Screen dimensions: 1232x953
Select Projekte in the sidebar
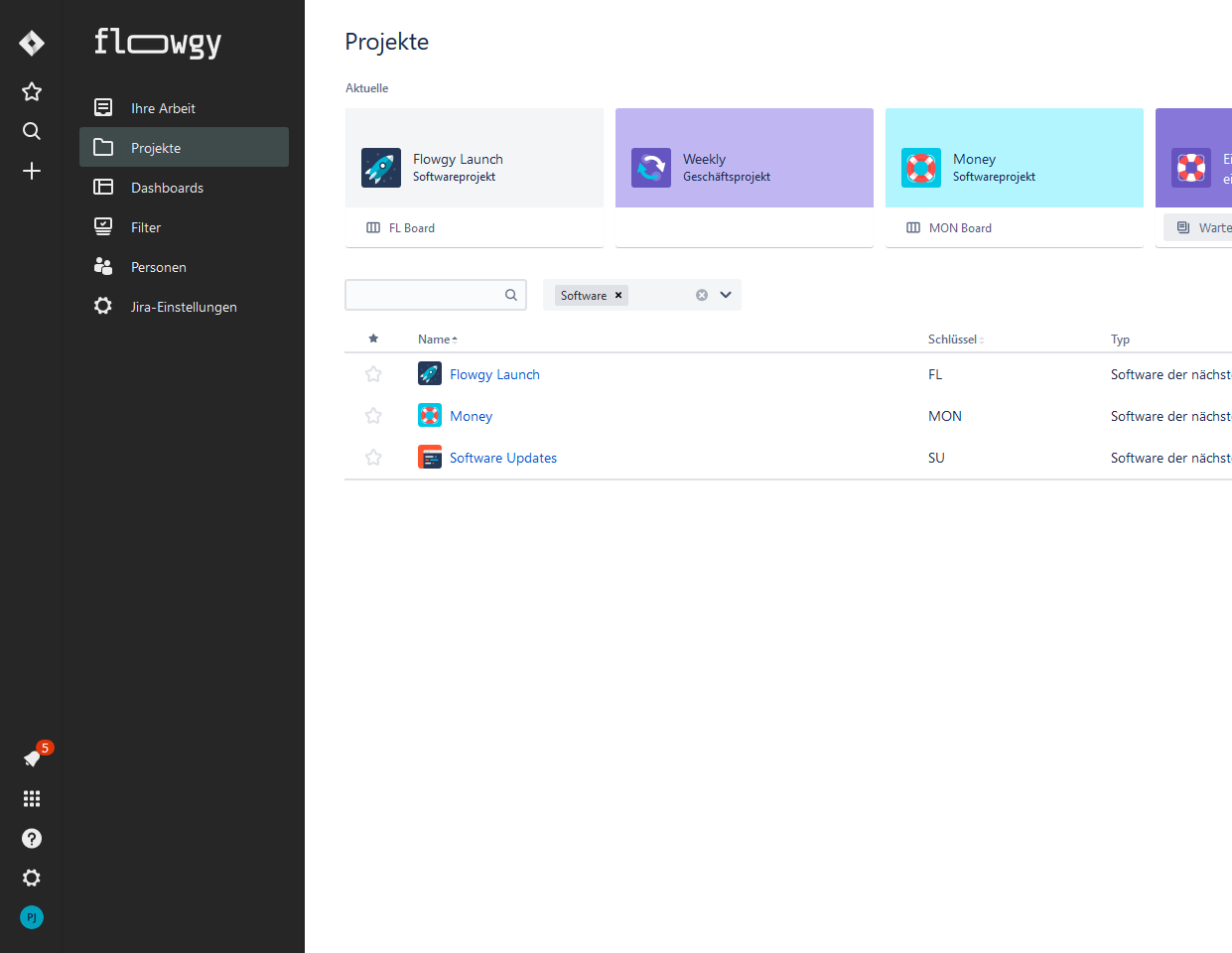tap(184, 147)
